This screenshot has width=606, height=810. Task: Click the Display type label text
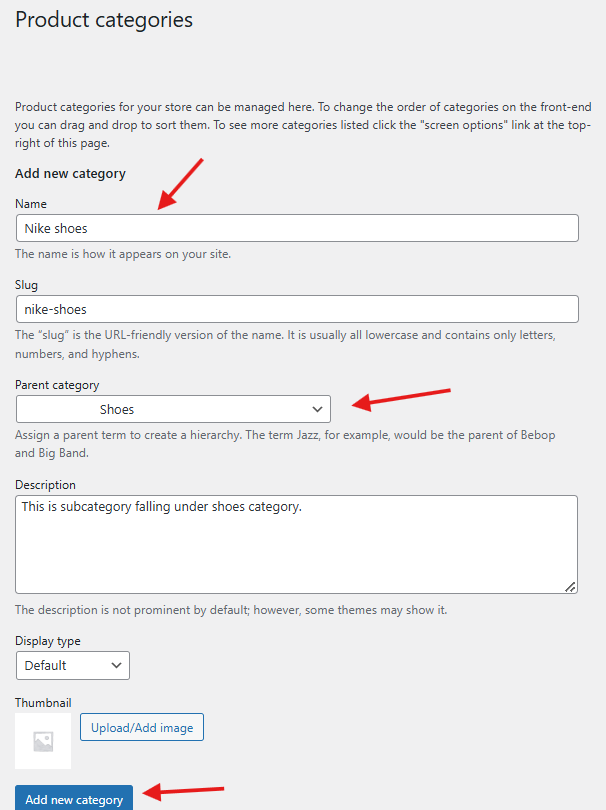[48, 641]
